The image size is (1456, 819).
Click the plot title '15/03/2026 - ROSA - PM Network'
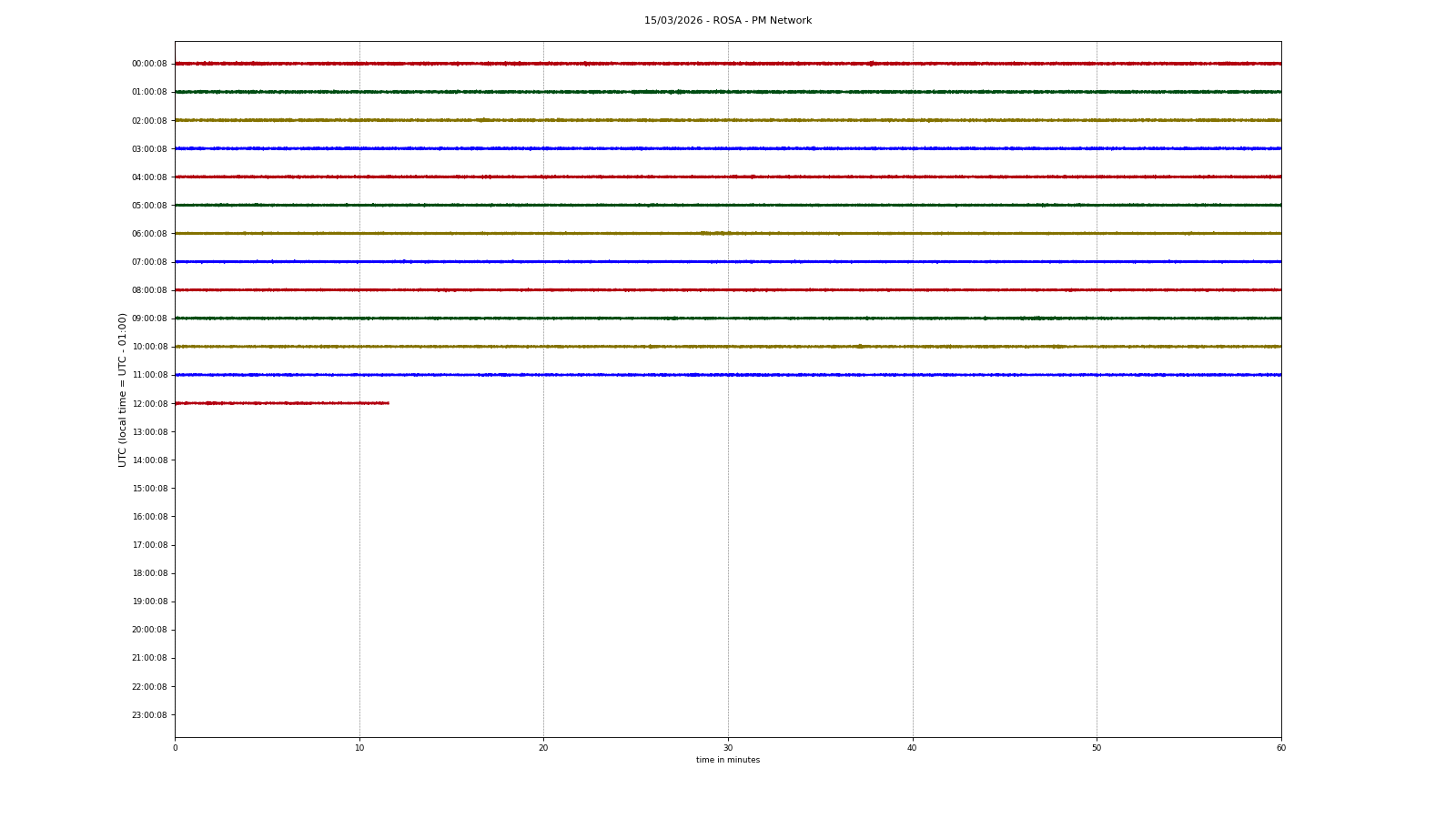[x=727, y=21]
